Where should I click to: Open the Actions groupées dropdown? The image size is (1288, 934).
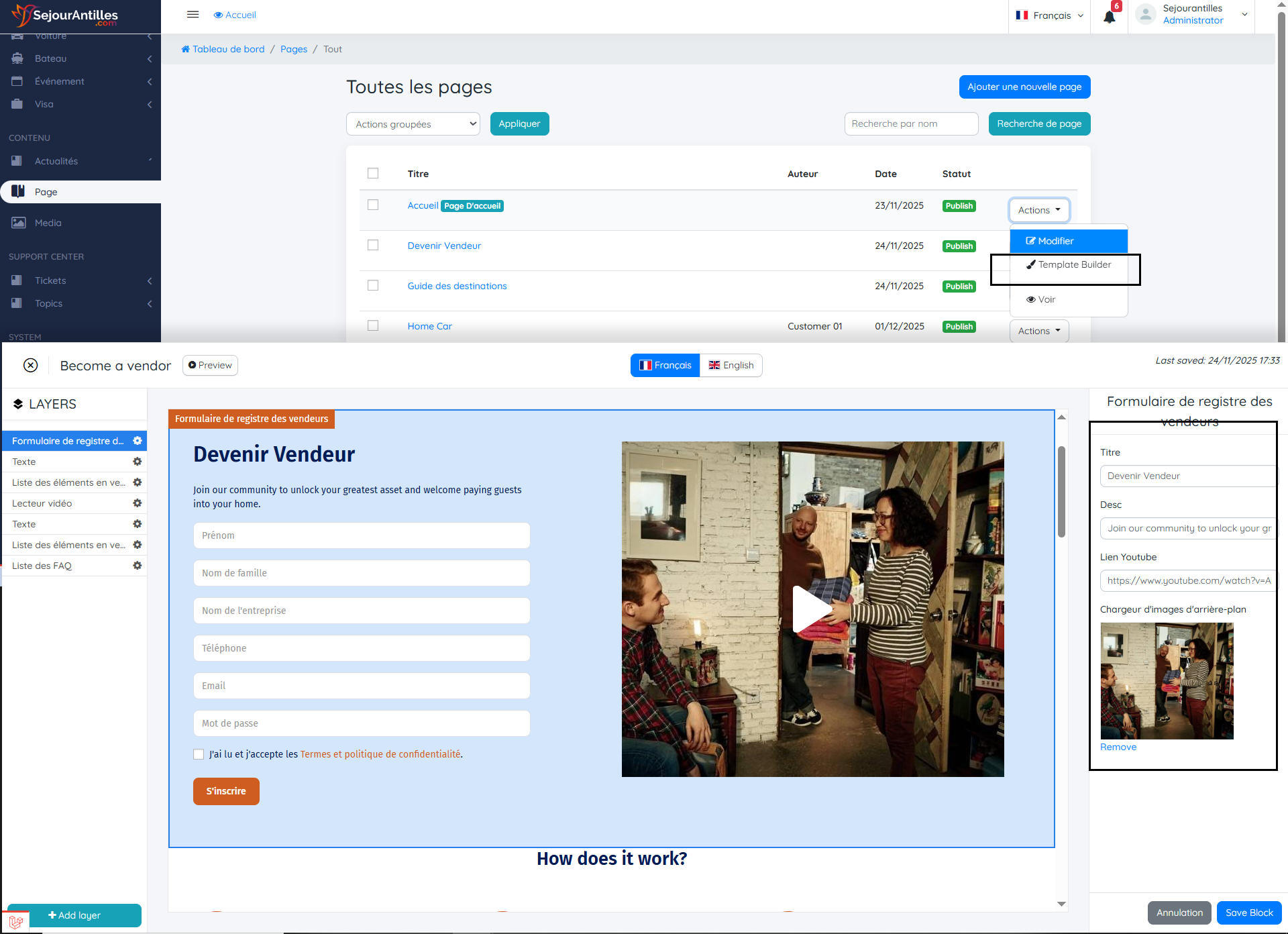413,124
